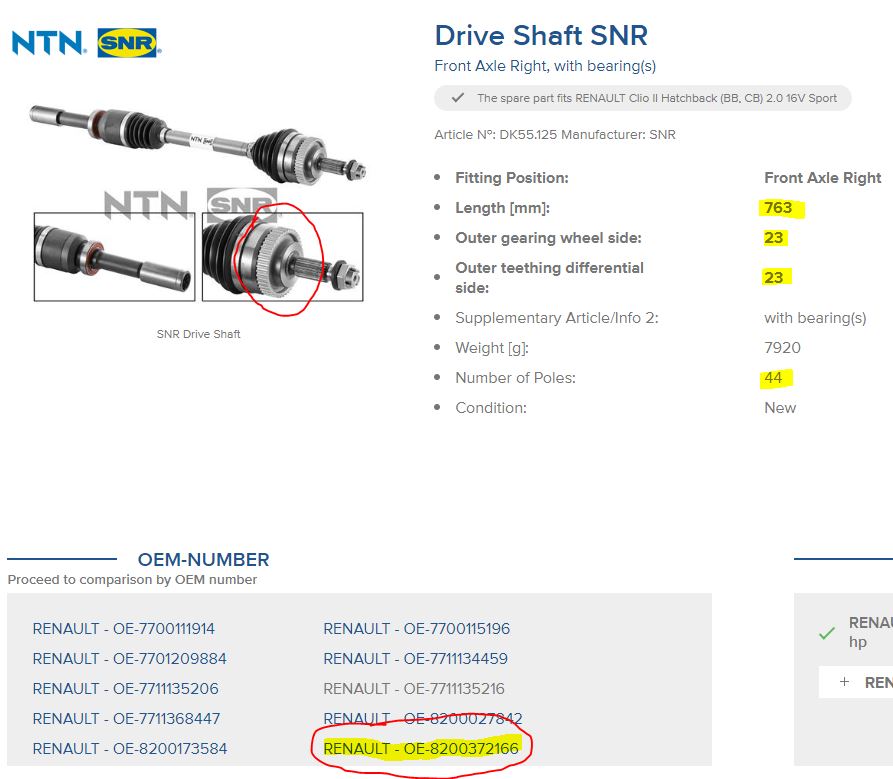
Task: Expand the plus icon in the right panel
Action: pos(844,682)
